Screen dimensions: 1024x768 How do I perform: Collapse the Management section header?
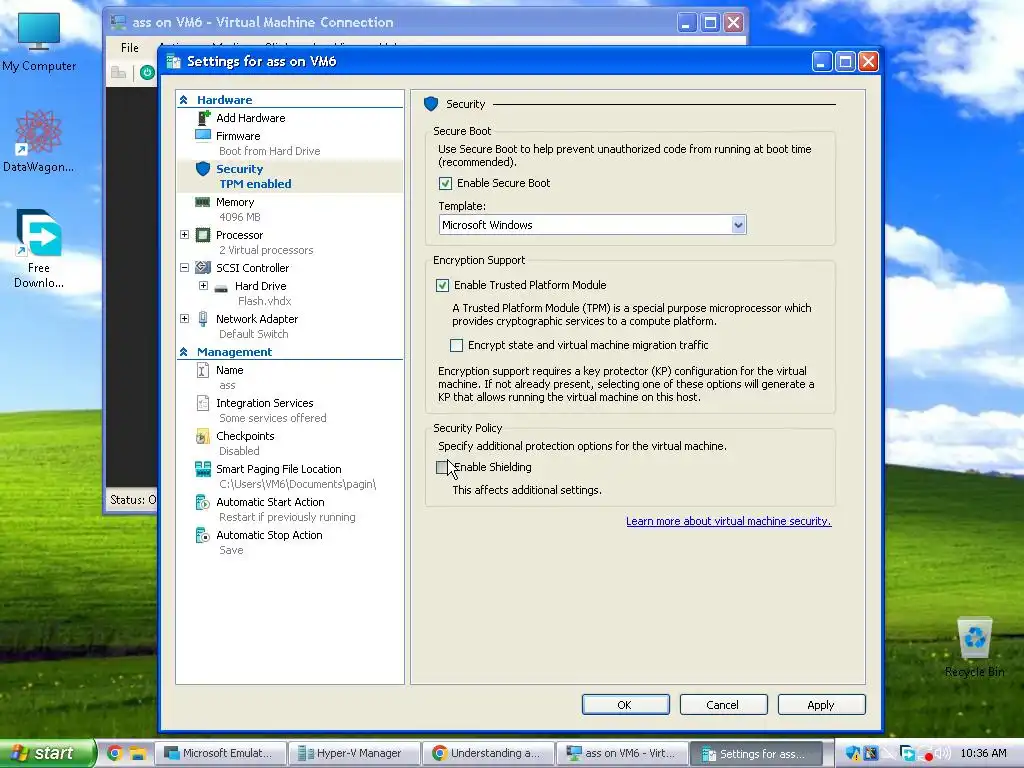184,352
